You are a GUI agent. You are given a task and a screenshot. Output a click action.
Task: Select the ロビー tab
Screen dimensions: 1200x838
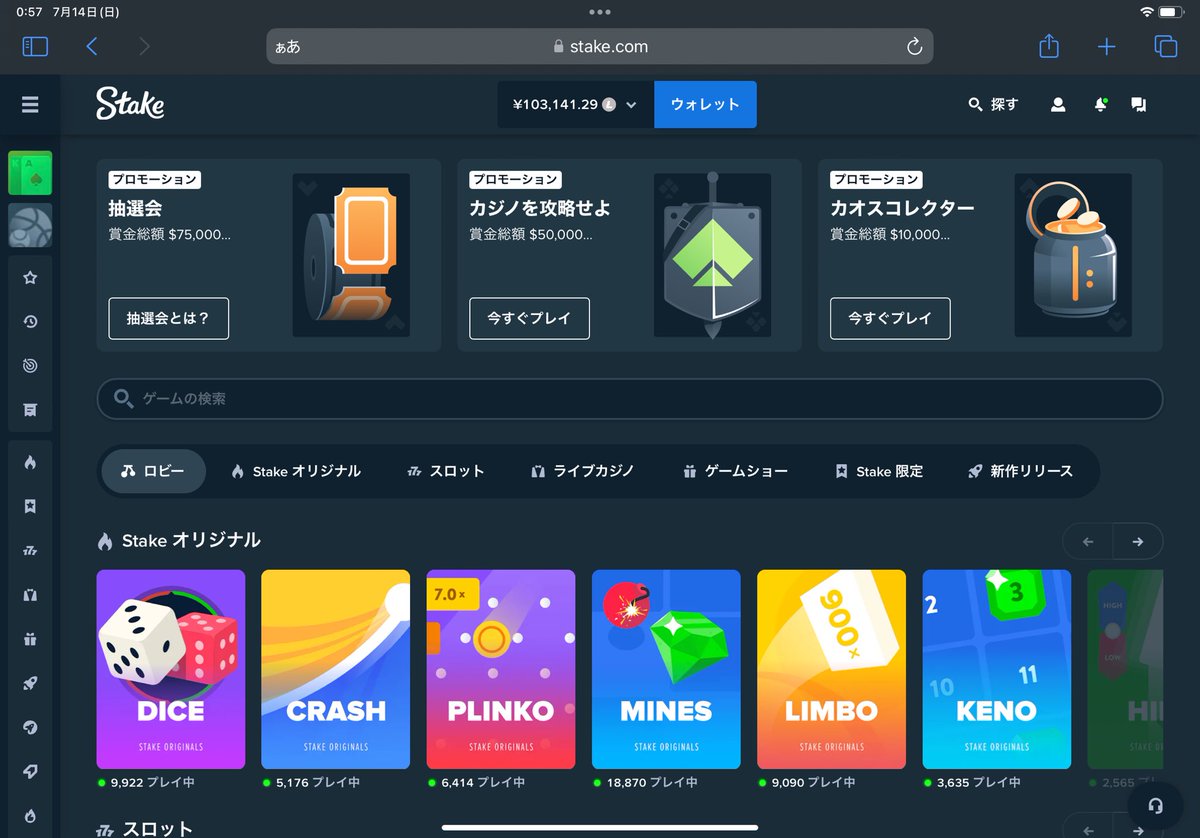pos(153,471)
